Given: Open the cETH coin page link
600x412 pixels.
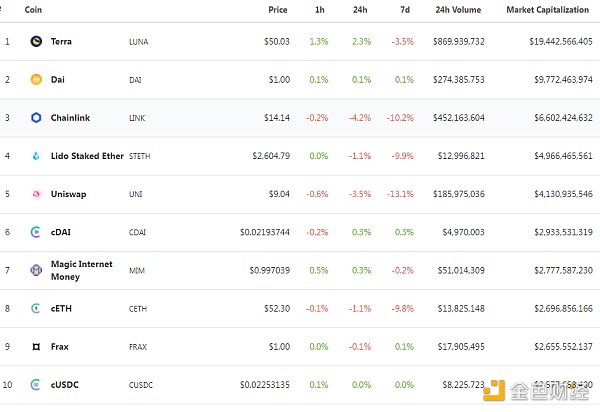Looking at the screenshot, I should pyautogui.click(x=61, y=308).
